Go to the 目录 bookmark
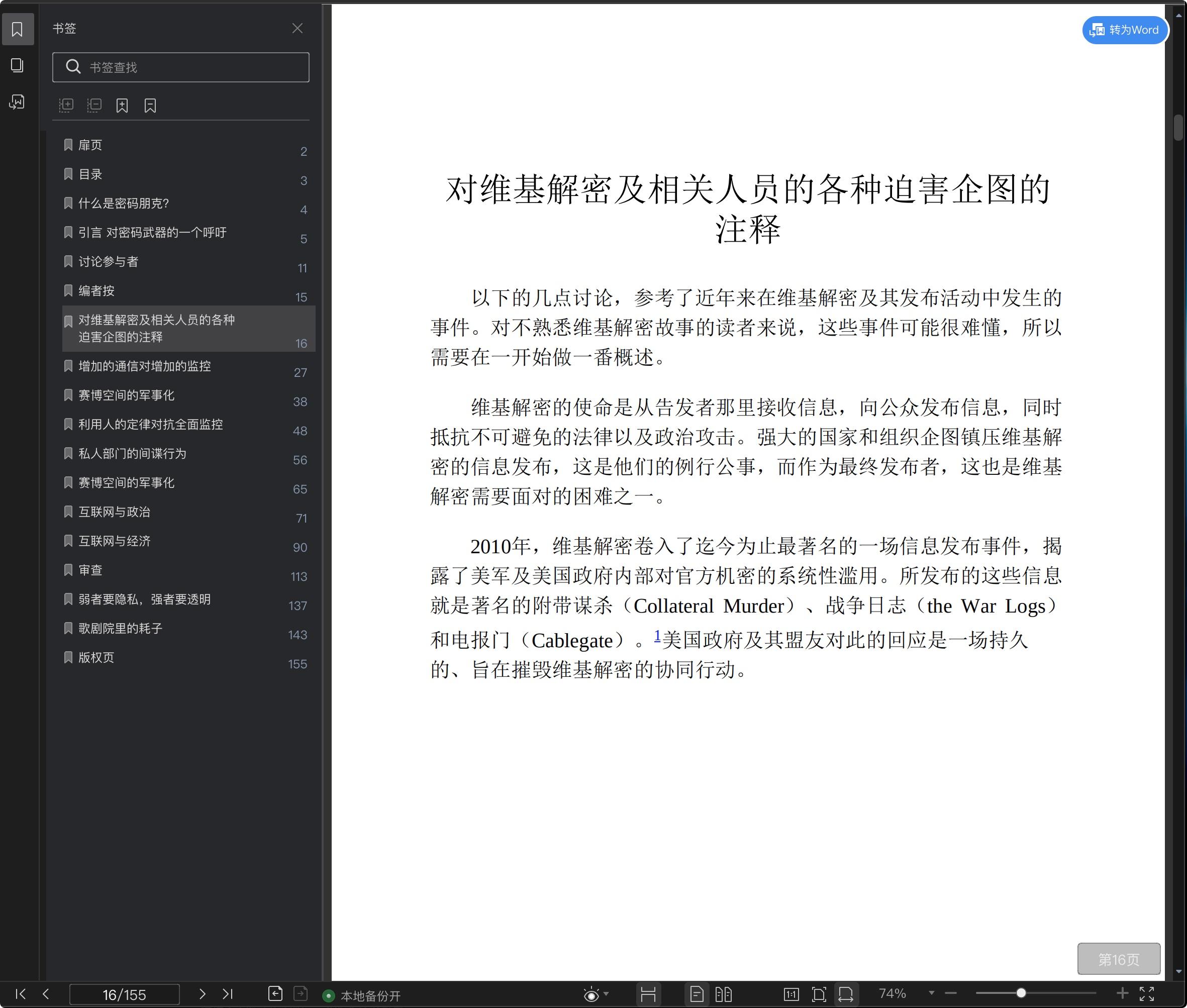This screenshot has height=1008, width=1187. (x=188, y=174)
